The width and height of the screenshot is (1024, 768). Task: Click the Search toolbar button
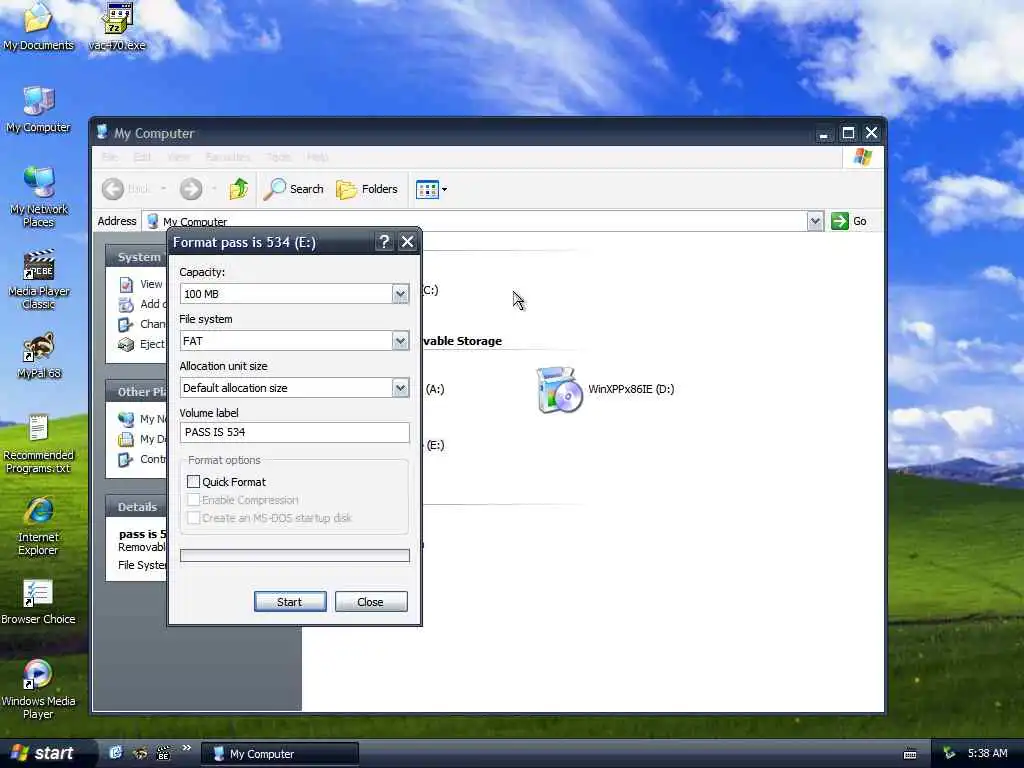pos(293,189)
